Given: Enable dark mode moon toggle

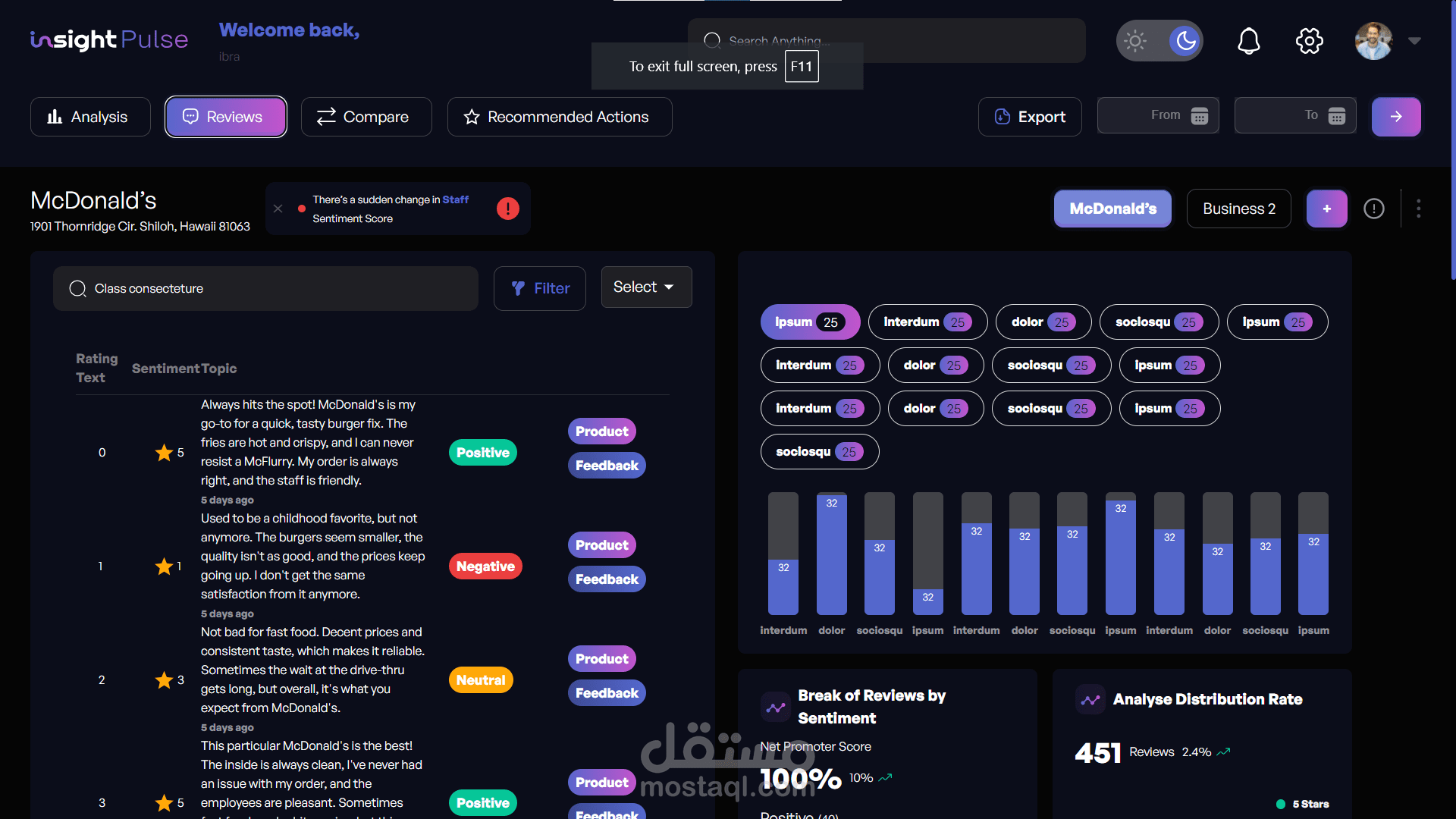Looking at the screenshot, I should [x=1185, y=41].
